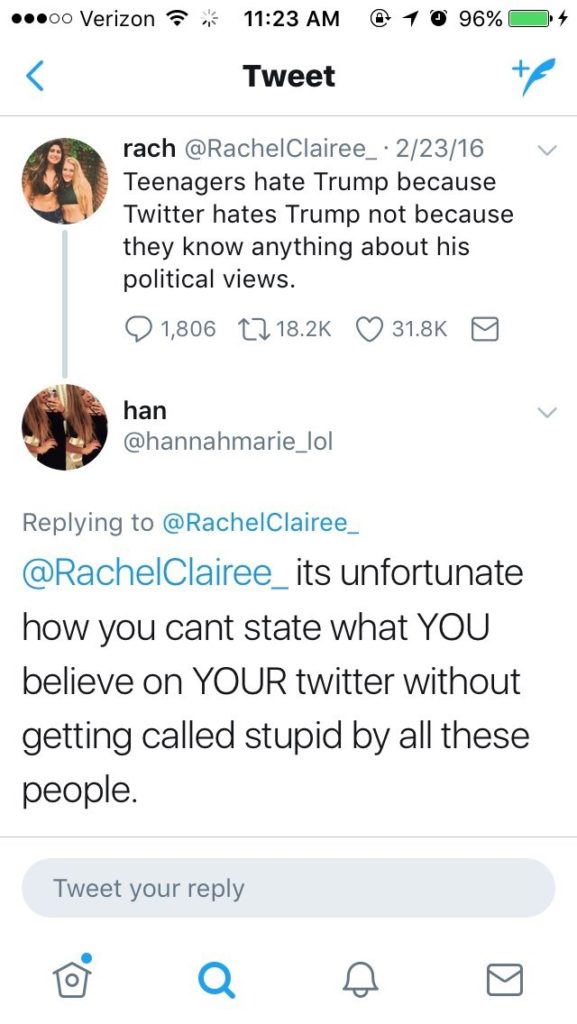This screenshot has width=577, height=1024.
Task: Tap the @RachelClairee_ mention in han's reply
Action: tap(156, 573)
